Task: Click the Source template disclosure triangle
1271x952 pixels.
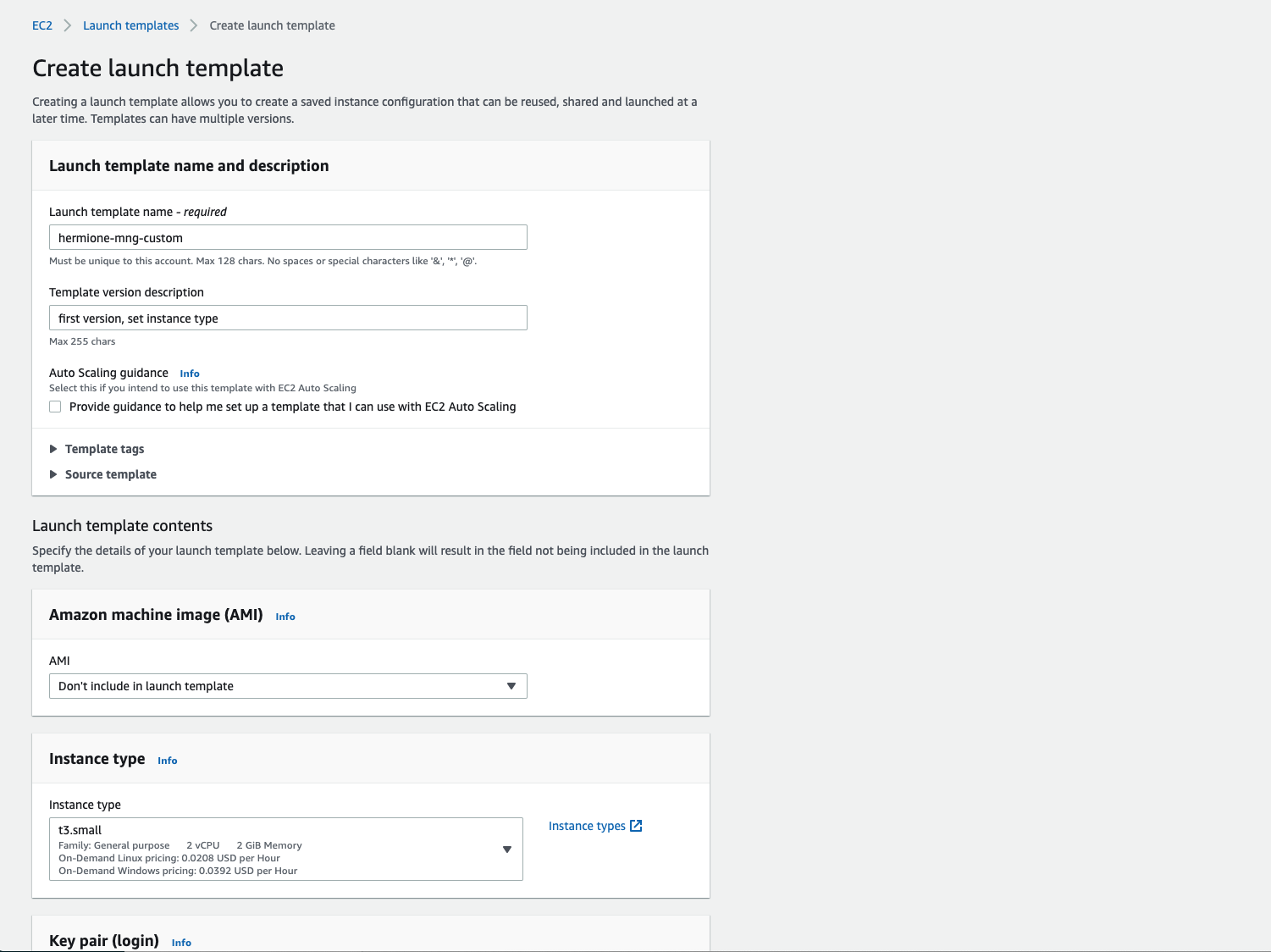Action: (x=53, y=474)
